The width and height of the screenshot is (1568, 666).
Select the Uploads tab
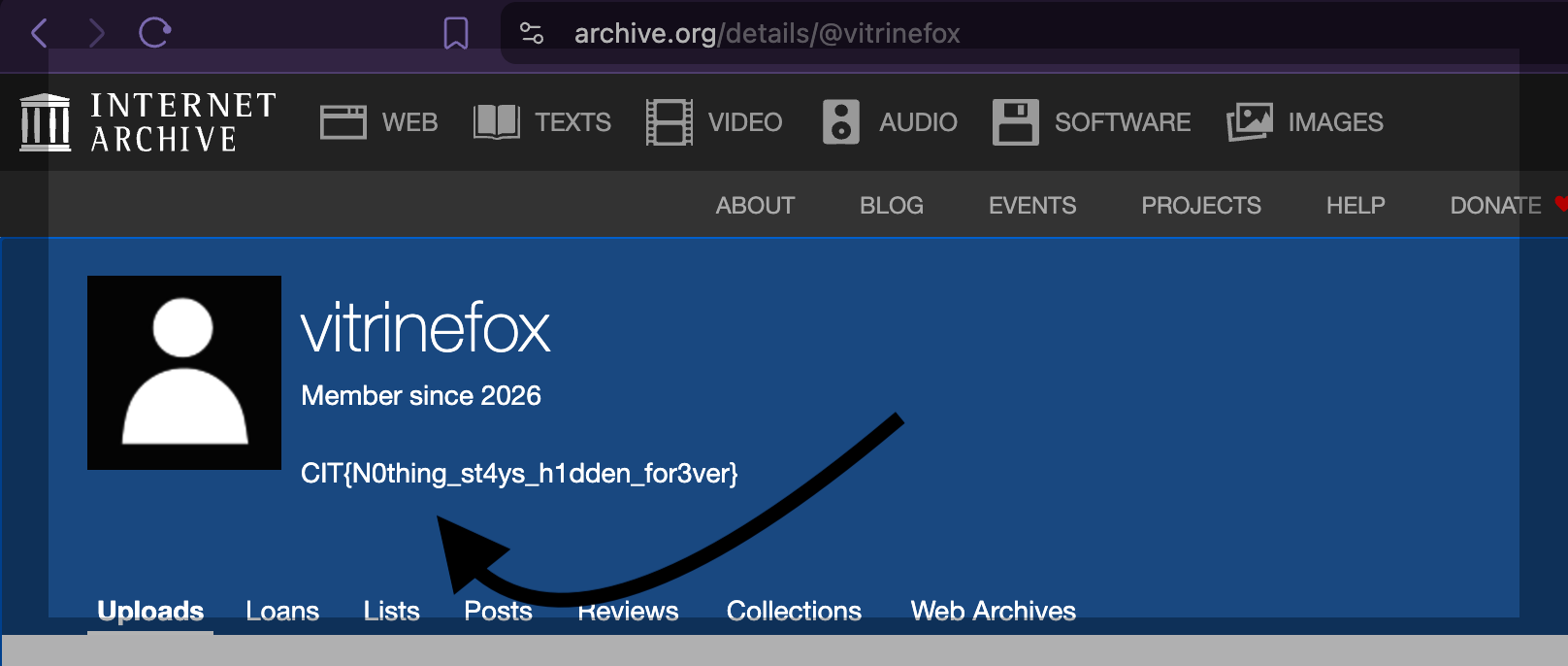coord(150,611)
